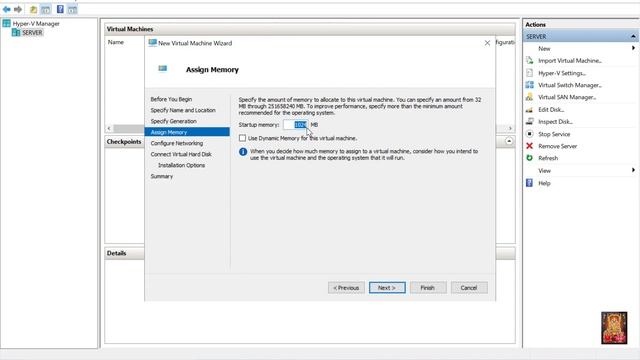Go to Specify Generation step

[173, 121]
